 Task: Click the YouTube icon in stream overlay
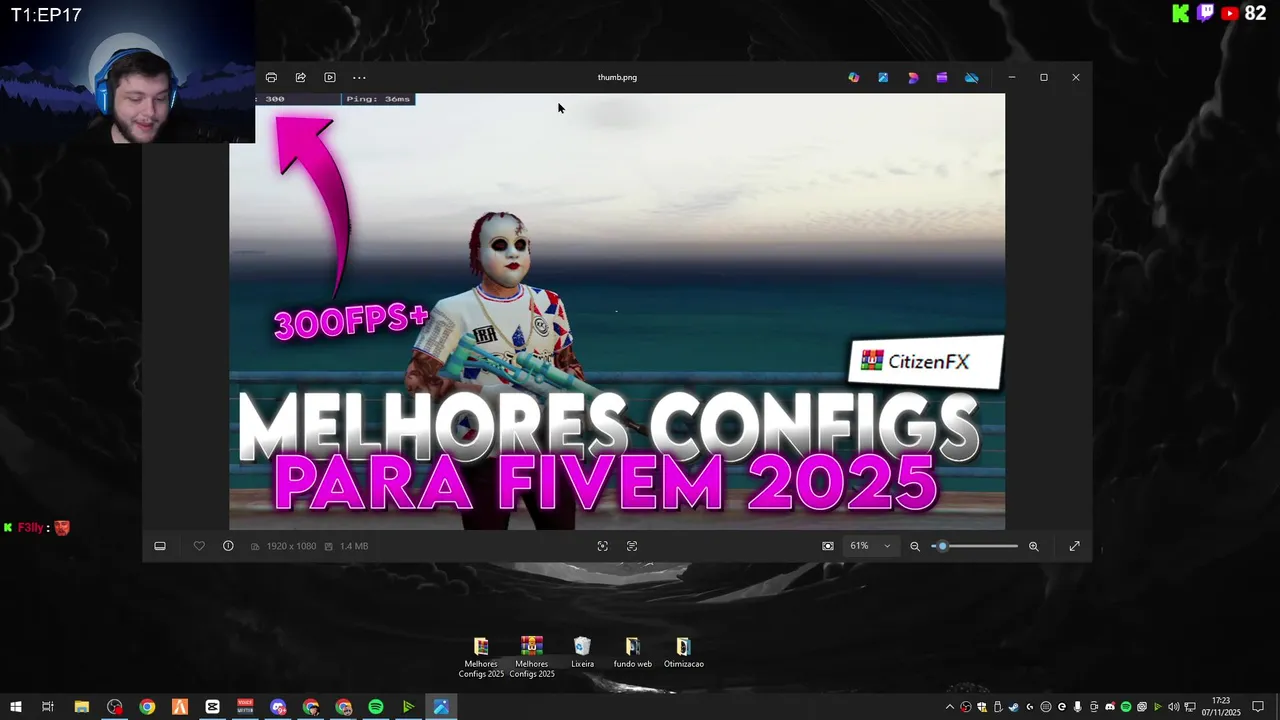[x=1230, y=13]
